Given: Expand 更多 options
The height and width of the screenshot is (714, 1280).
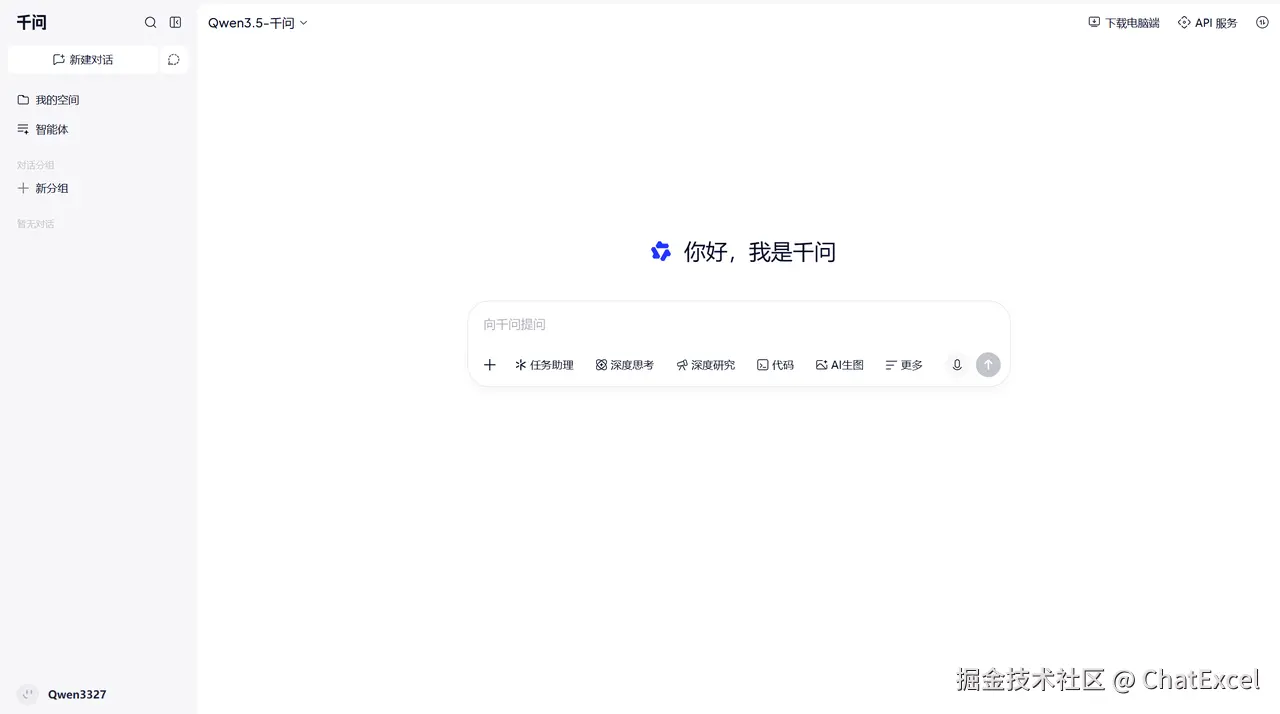Looking at the screenshot, I should [904, 365].
